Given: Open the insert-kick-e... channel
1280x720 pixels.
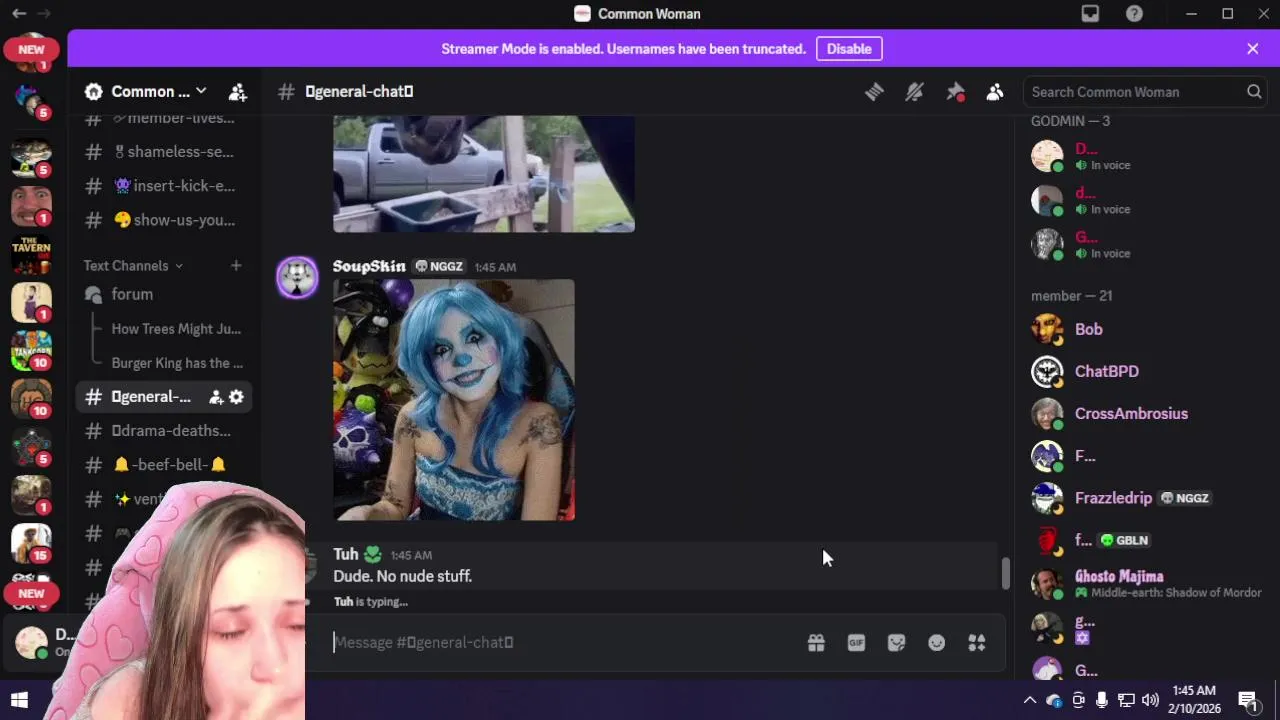Looking at the screenshot, I should (164, 186).
